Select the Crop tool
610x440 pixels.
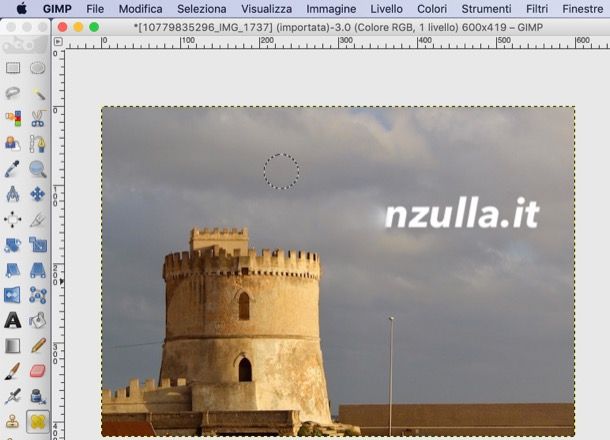[38, 219]
